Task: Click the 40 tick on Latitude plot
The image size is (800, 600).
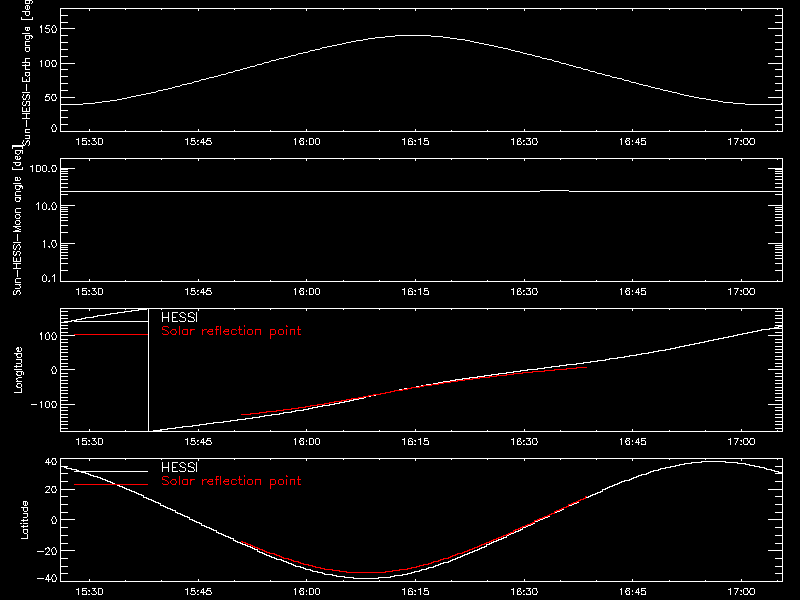Action: tap(51, 462)
